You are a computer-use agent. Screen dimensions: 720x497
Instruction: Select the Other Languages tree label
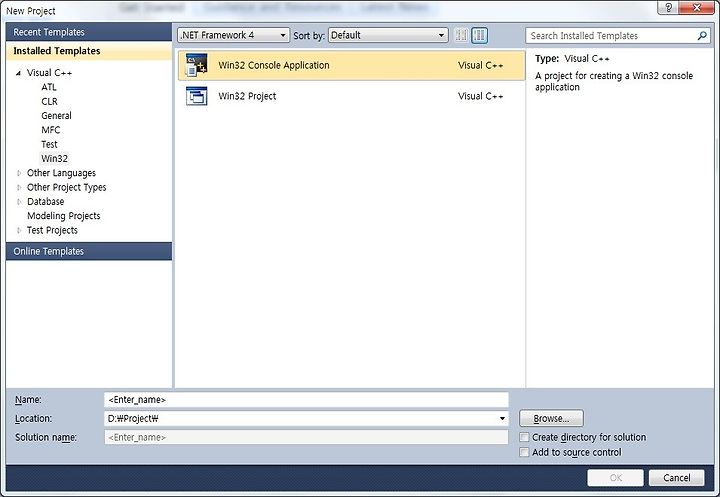[x=61, y=173]
